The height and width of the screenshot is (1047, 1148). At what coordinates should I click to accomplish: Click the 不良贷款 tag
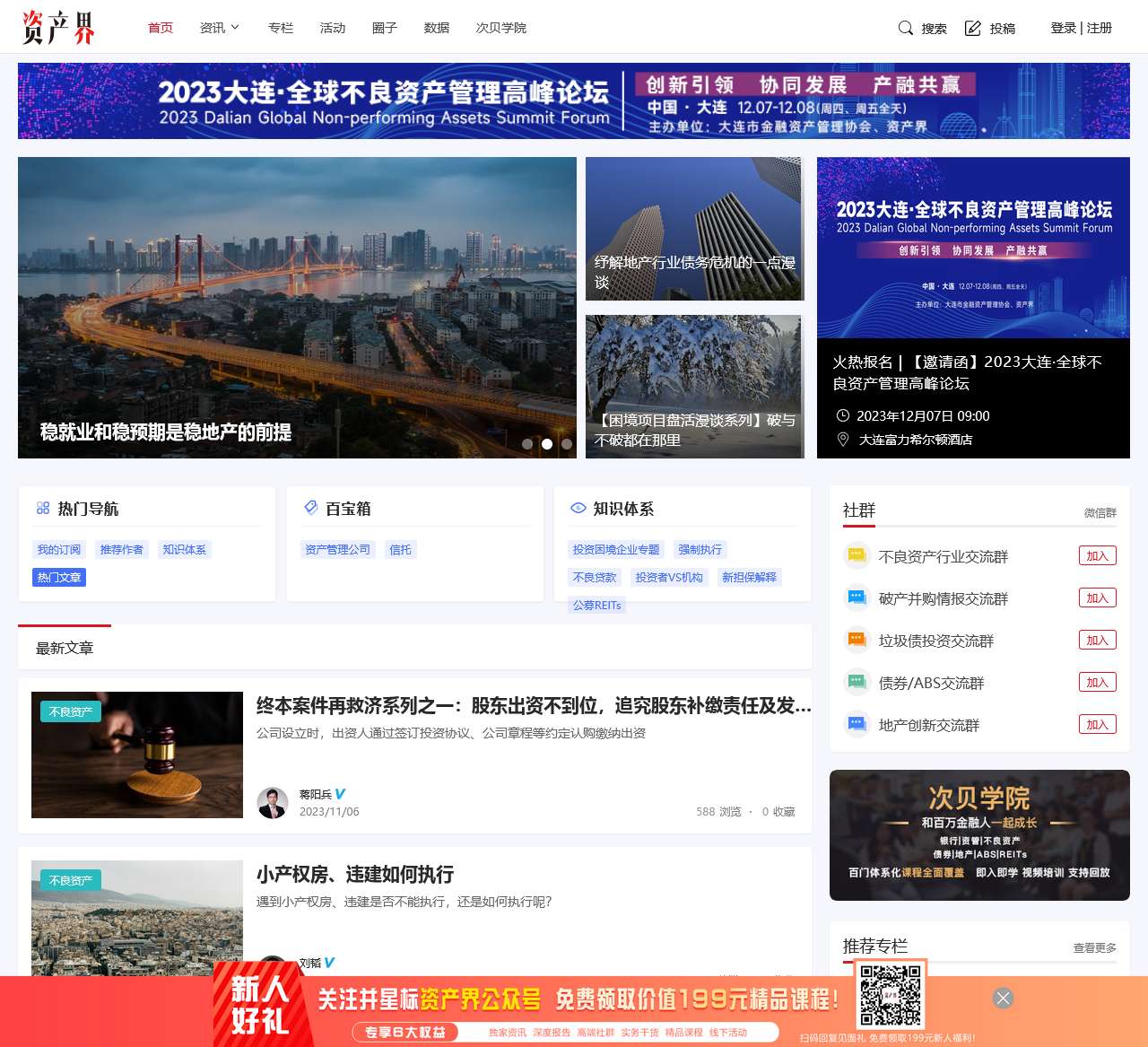[x=595, y=578]
